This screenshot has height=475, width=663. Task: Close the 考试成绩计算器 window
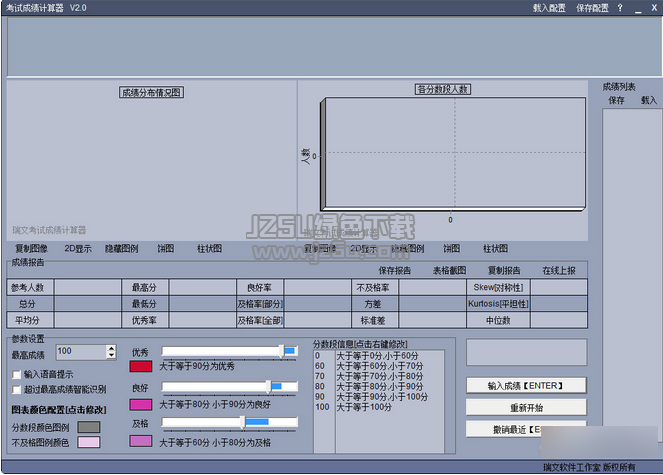pyautogui.click(x=654, y=8)
